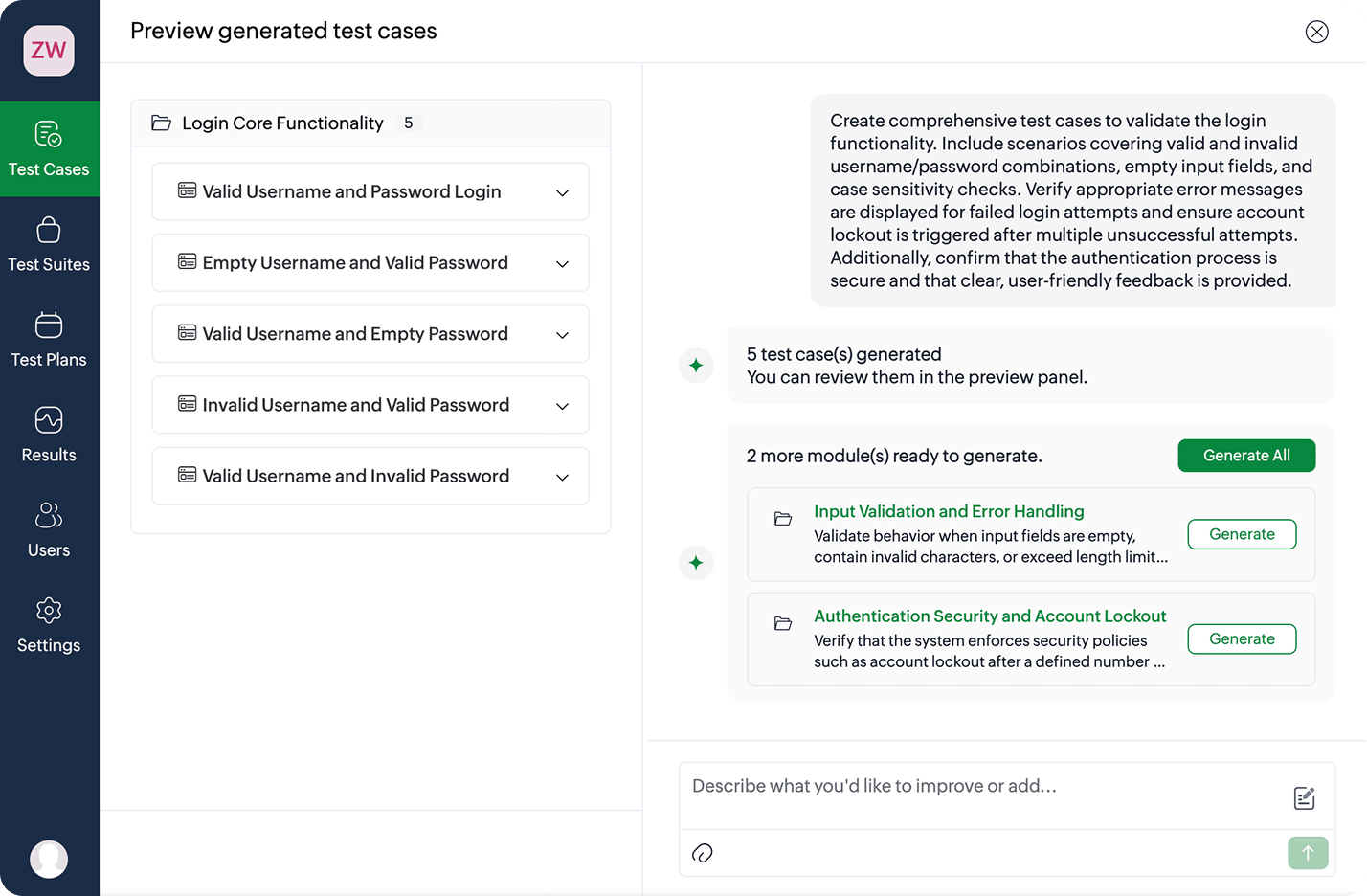Click folder icon beside Authentication Security module

click(783, 623)
